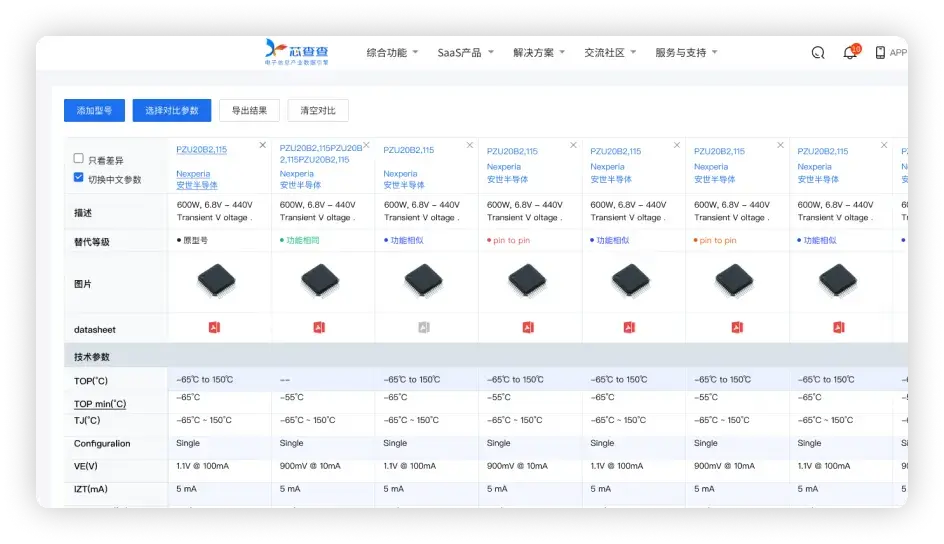Click chip image in 原型号 column
This screenshot has width=944, height=544.
click(x=216, y=280)
